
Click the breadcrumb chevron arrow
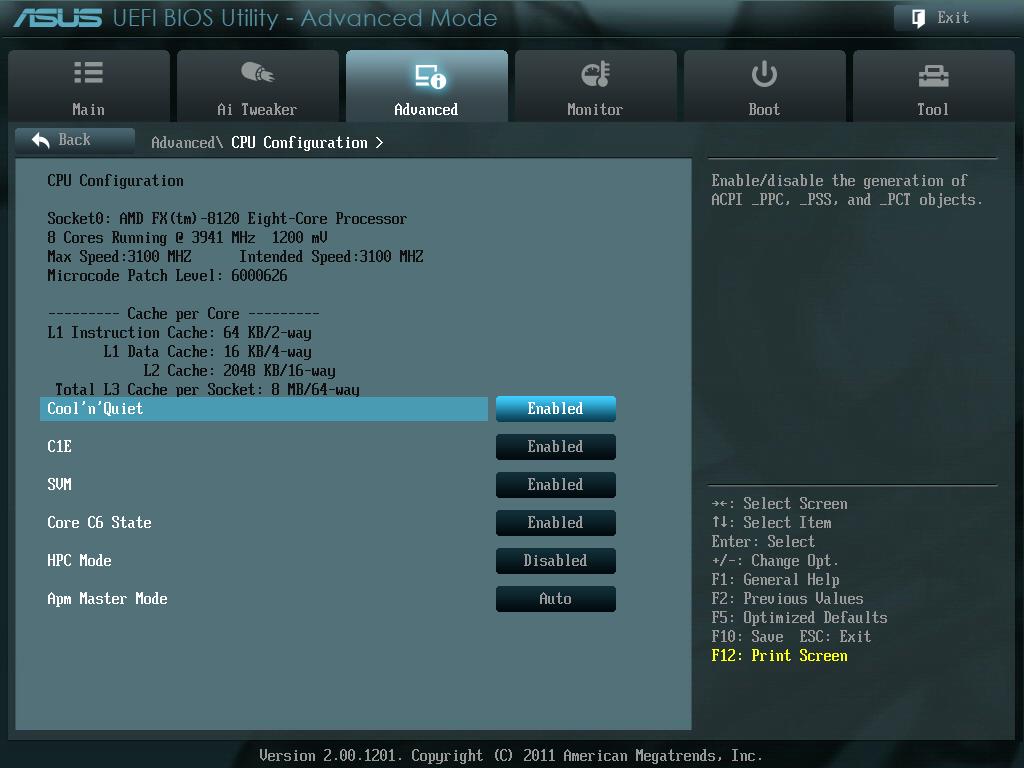[379, 142]
